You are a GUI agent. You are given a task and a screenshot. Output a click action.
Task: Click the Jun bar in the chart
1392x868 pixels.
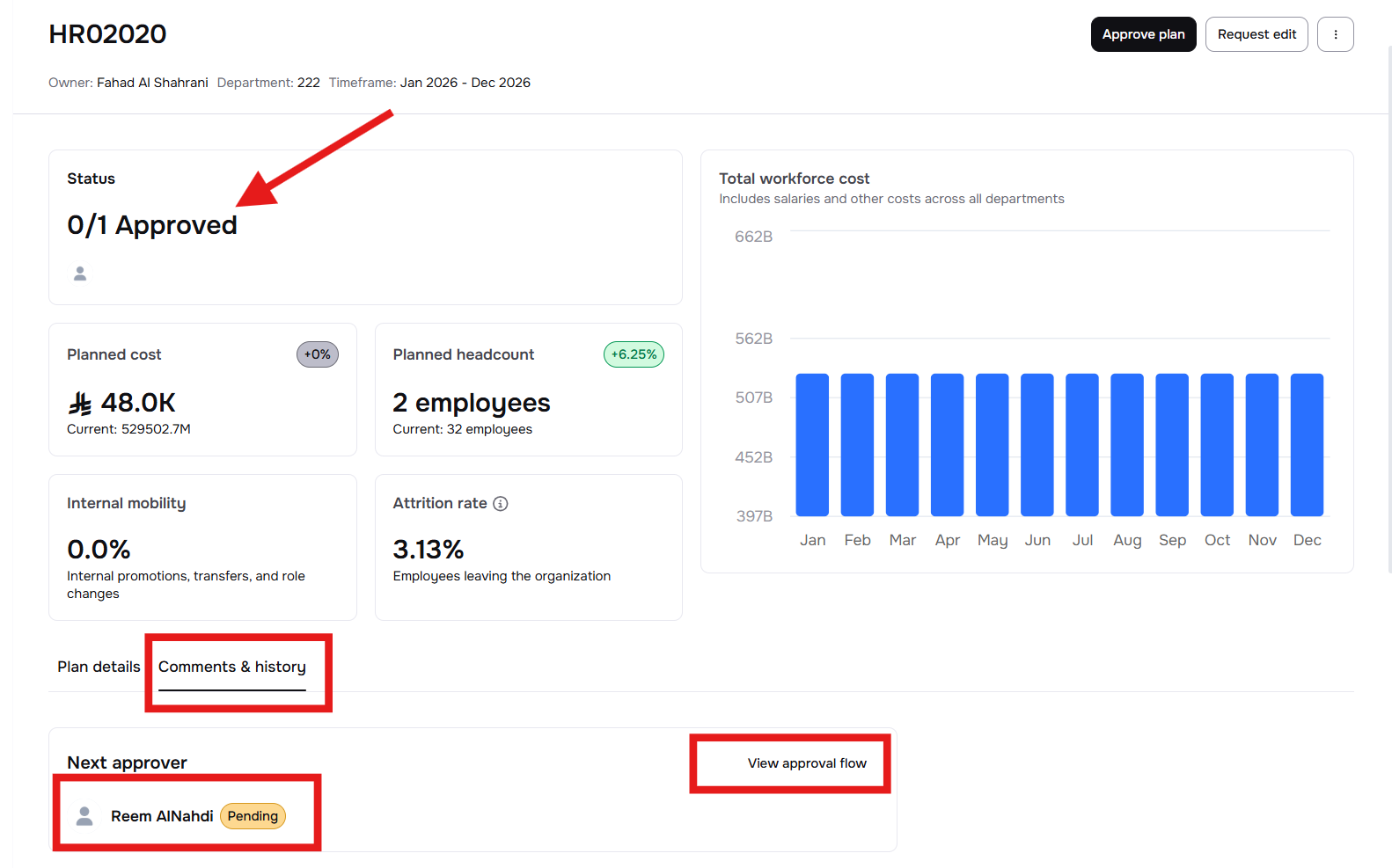(x=1037, y=444)
